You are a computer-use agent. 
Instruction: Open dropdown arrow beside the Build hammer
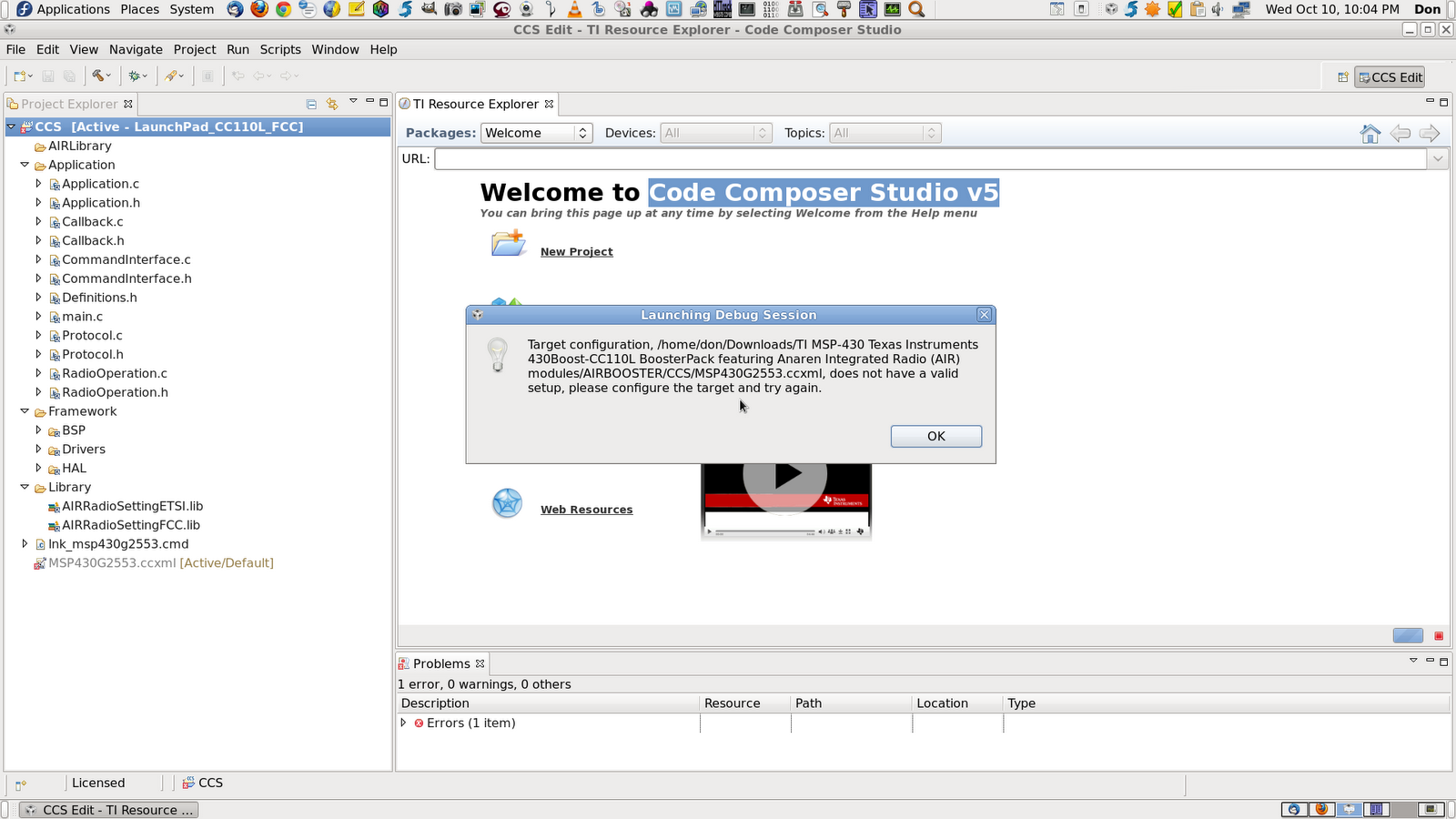click(109, 76)
